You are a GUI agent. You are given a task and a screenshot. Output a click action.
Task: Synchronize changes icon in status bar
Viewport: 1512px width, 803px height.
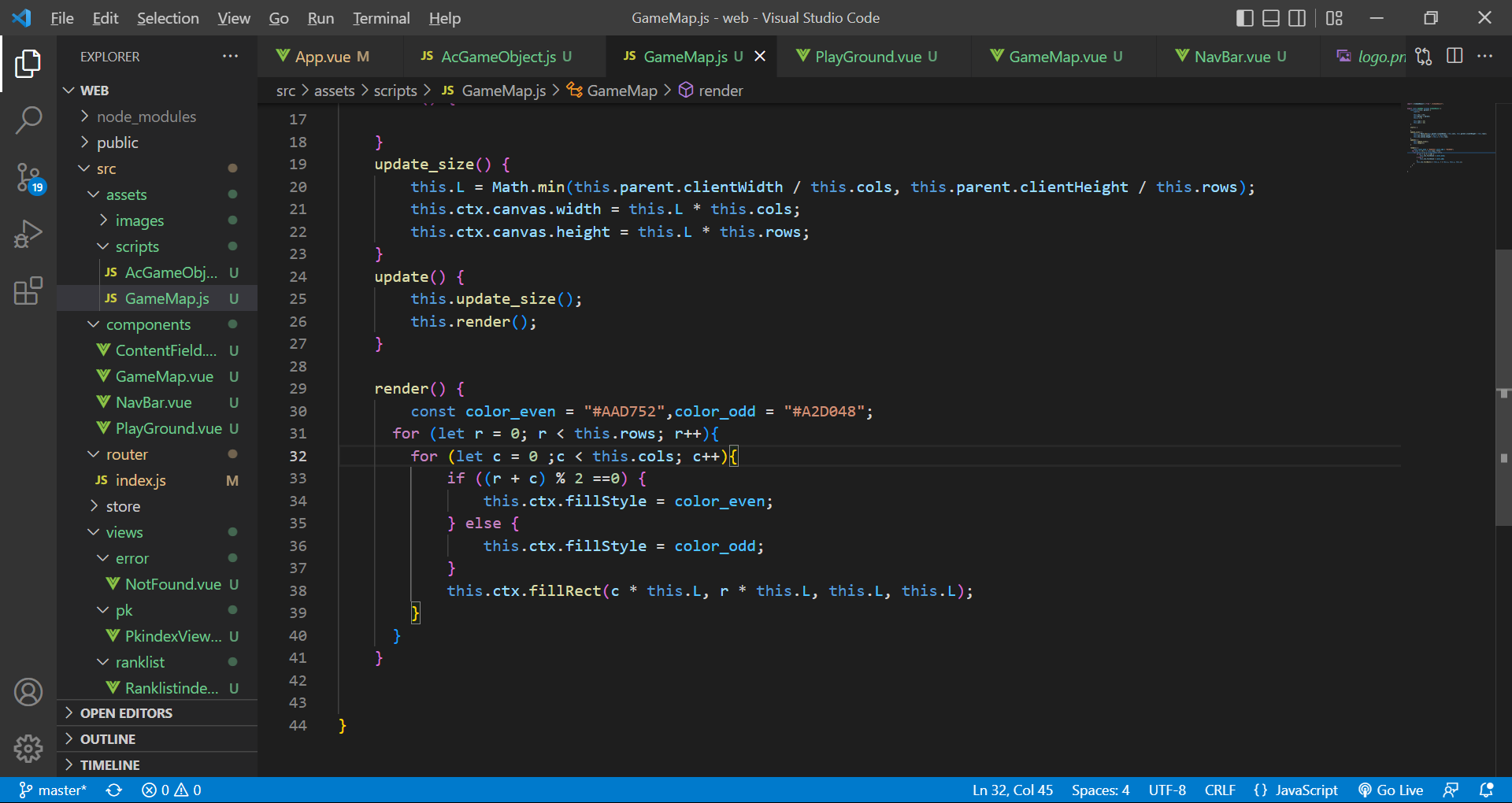(x=114, y=790)
